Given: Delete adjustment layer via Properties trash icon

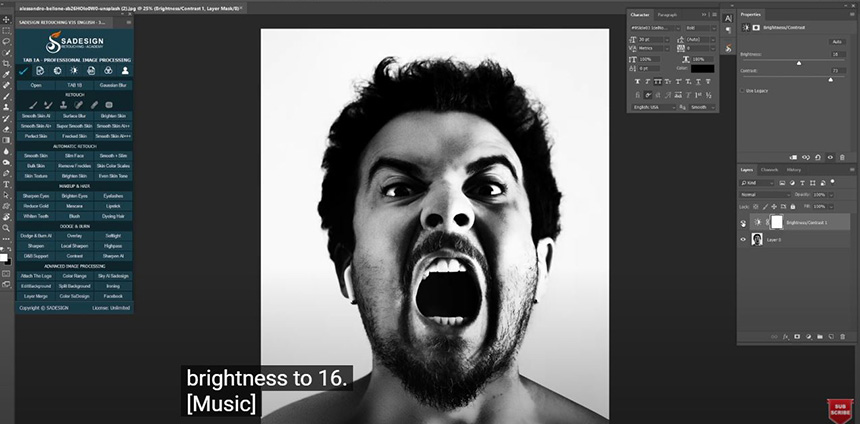Looking at the screenshot, I should 842,157.
